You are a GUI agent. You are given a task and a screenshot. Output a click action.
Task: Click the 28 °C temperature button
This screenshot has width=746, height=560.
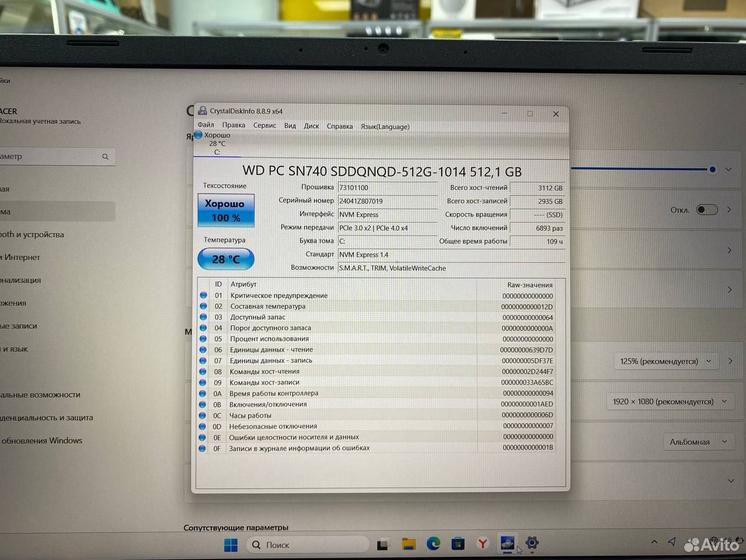[226, 259]
